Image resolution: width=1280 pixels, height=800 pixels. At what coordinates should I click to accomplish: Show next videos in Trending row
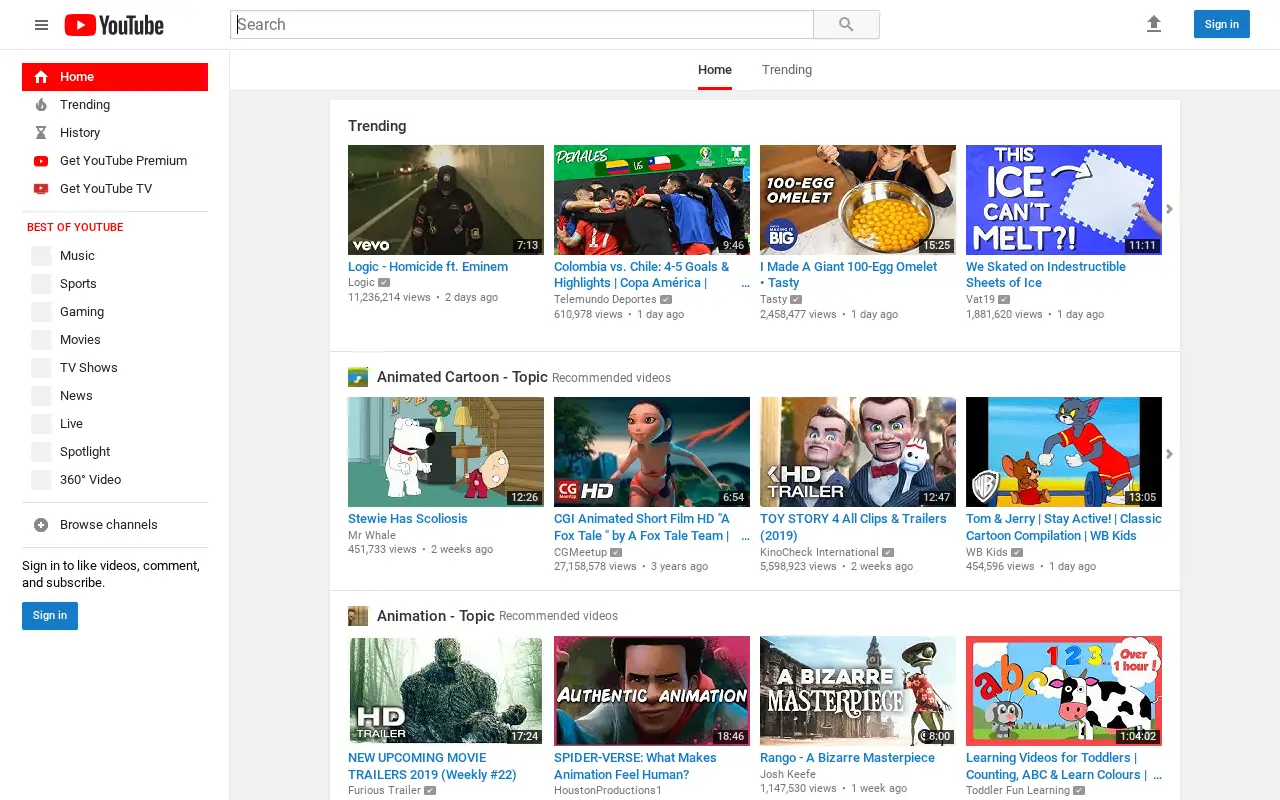click(x=1169, y=209)
